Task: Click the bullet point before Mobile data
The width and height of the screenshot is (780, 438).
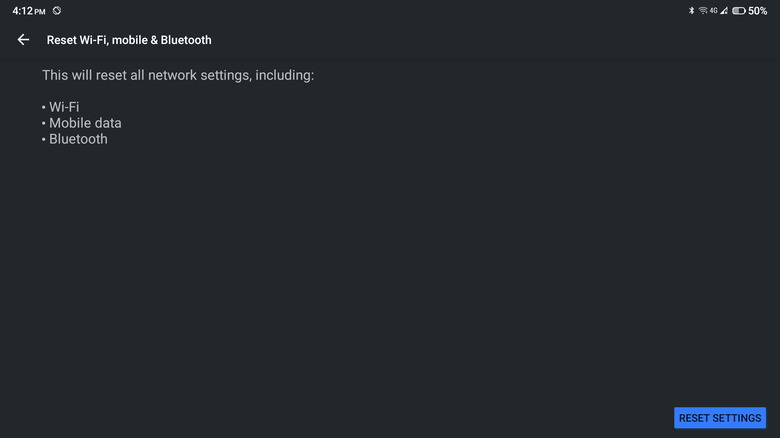Action: tap(44, 123)
